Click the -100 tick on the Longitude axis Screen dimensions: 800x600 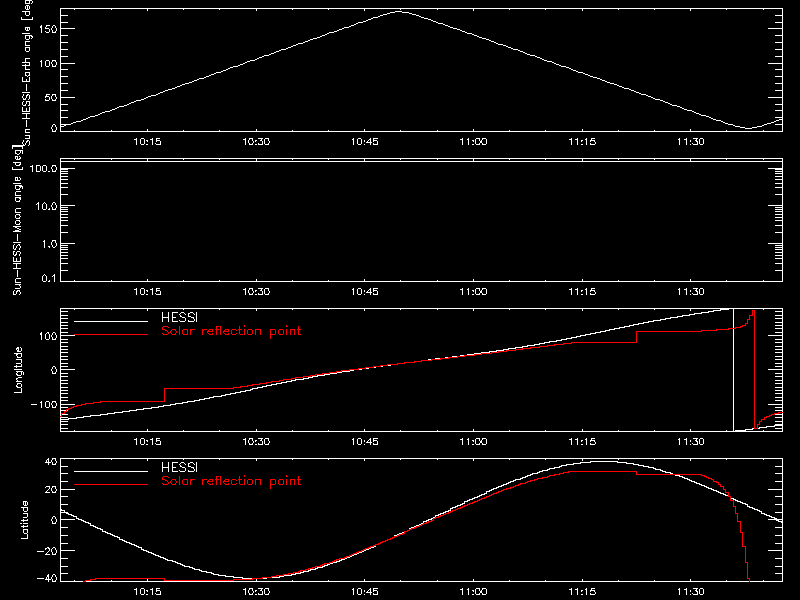[44, 405]
